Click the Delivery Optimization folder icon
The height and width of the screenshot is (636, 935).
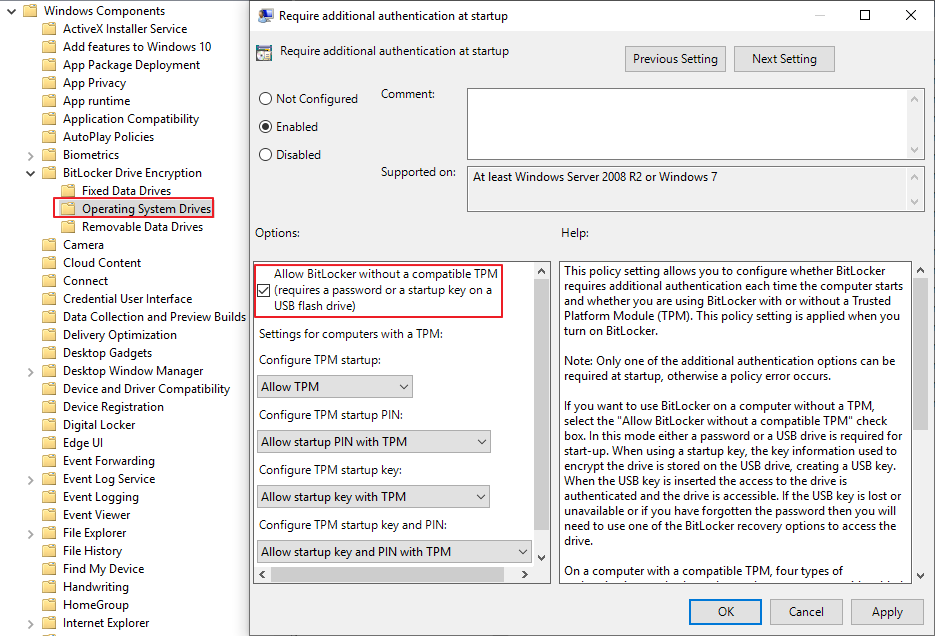(x=49, y=335)
